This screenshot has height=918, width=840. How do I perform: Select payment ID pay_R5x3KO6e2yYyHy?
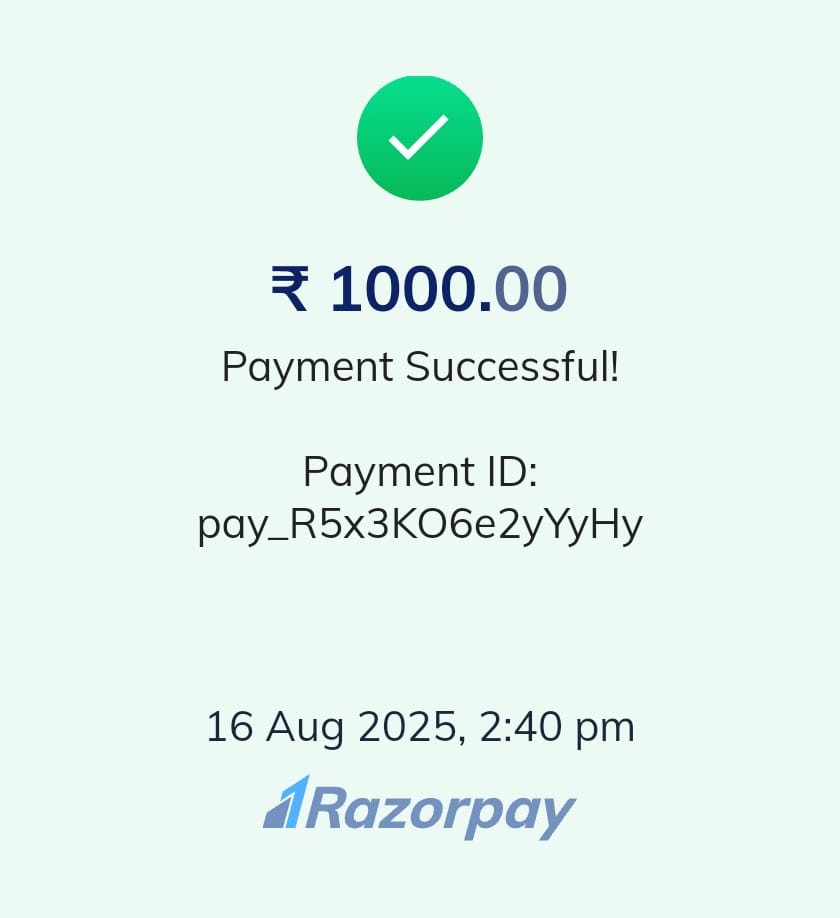420,526
